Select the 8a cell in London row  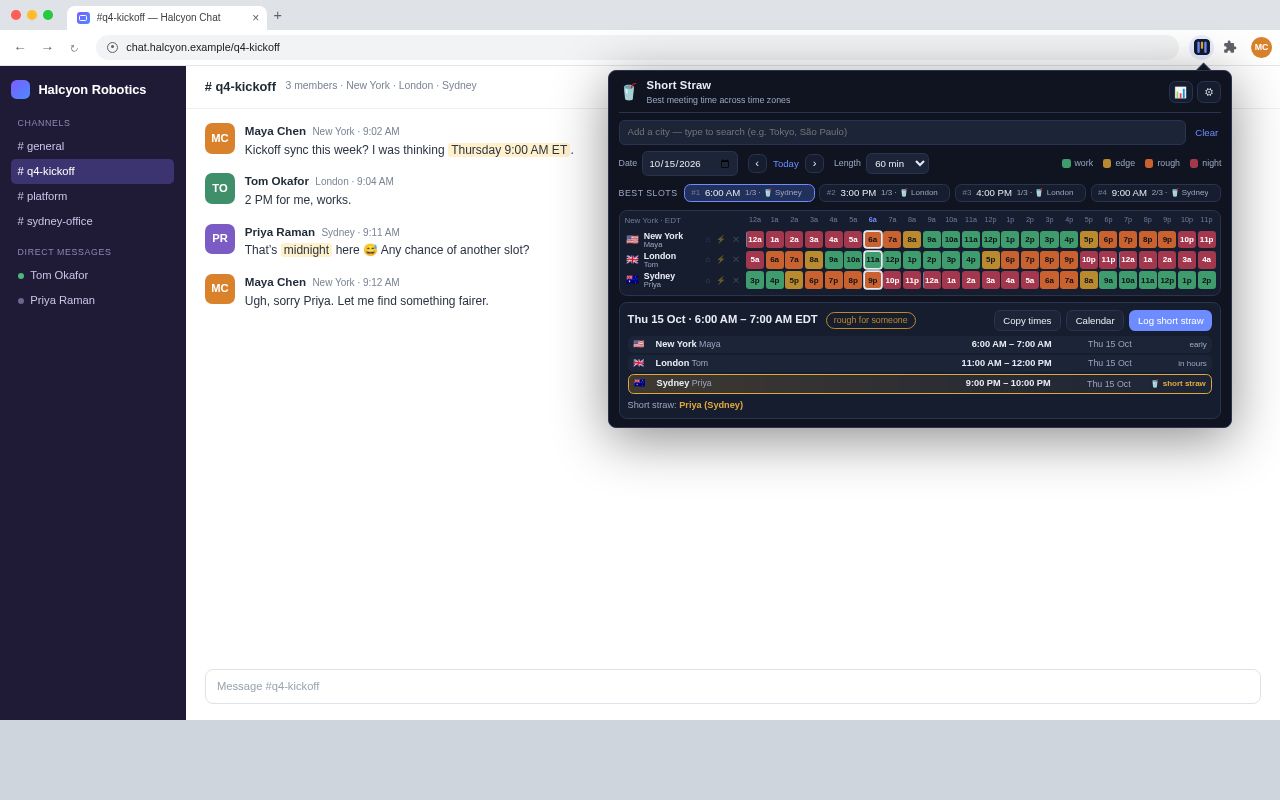(814, 260)
